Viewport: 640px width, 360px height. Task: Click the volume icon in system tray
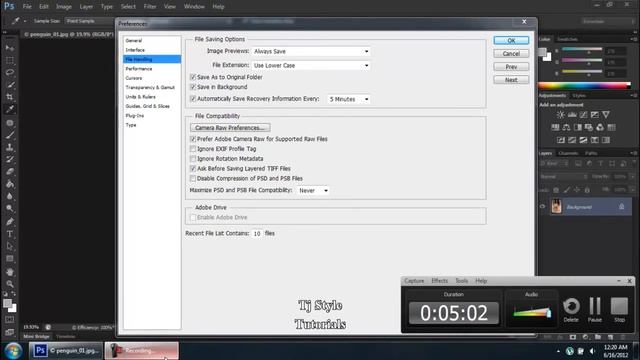(x=592, y=351)
